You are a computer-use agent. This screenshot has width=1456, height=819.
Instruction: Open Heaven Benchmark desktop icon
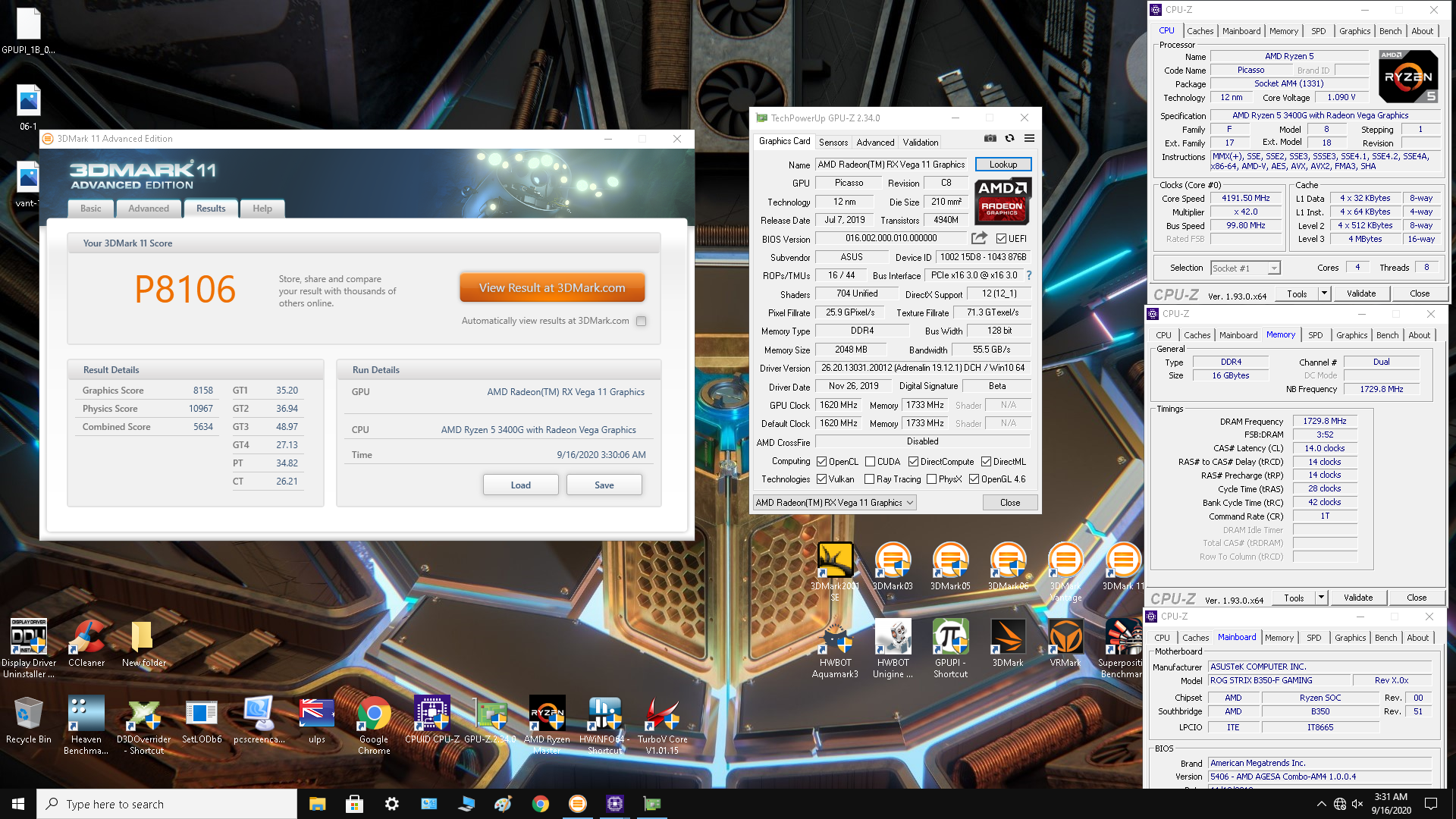[86, 725]
